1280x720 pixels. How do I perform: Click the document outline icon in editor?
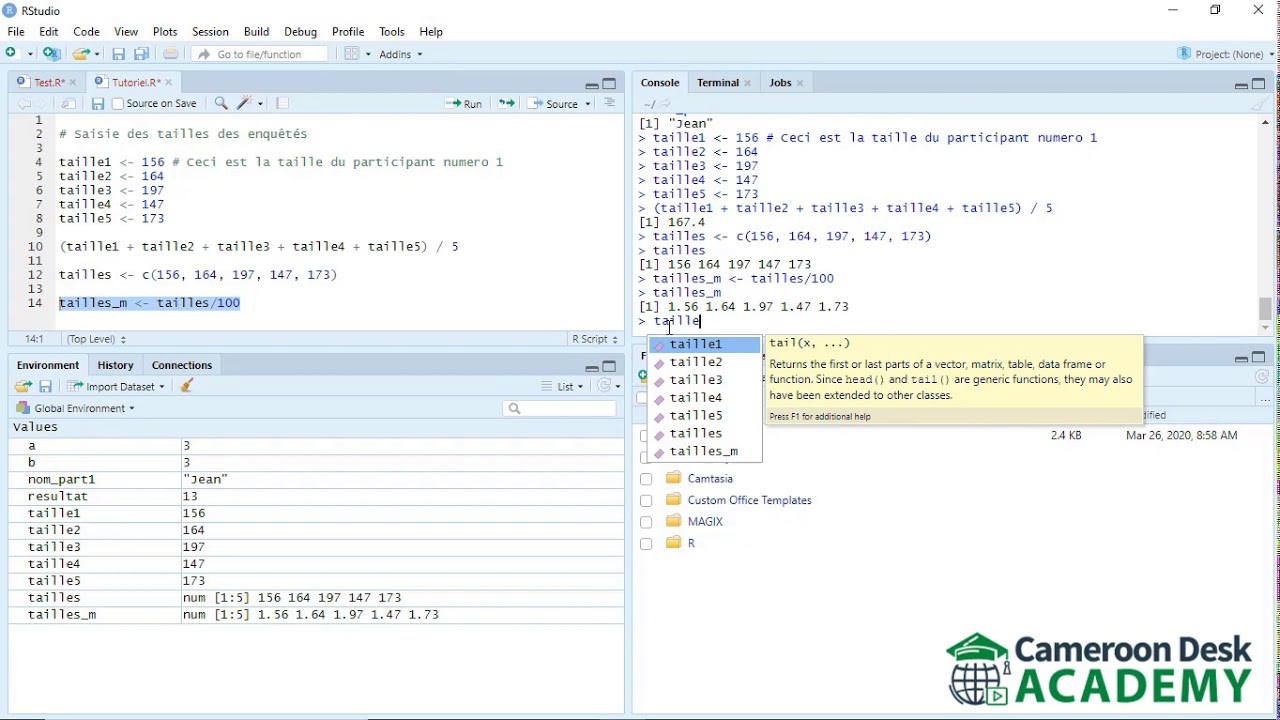609,103
